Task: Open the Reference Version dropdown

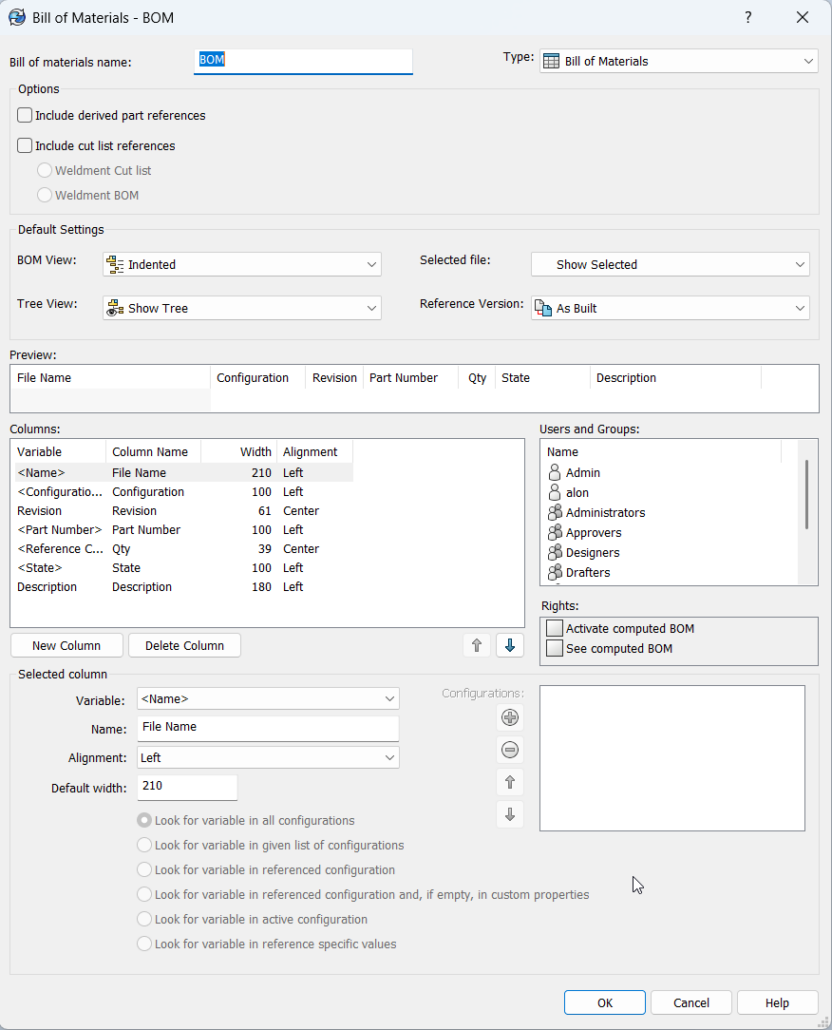Action: tap(670, 308)
